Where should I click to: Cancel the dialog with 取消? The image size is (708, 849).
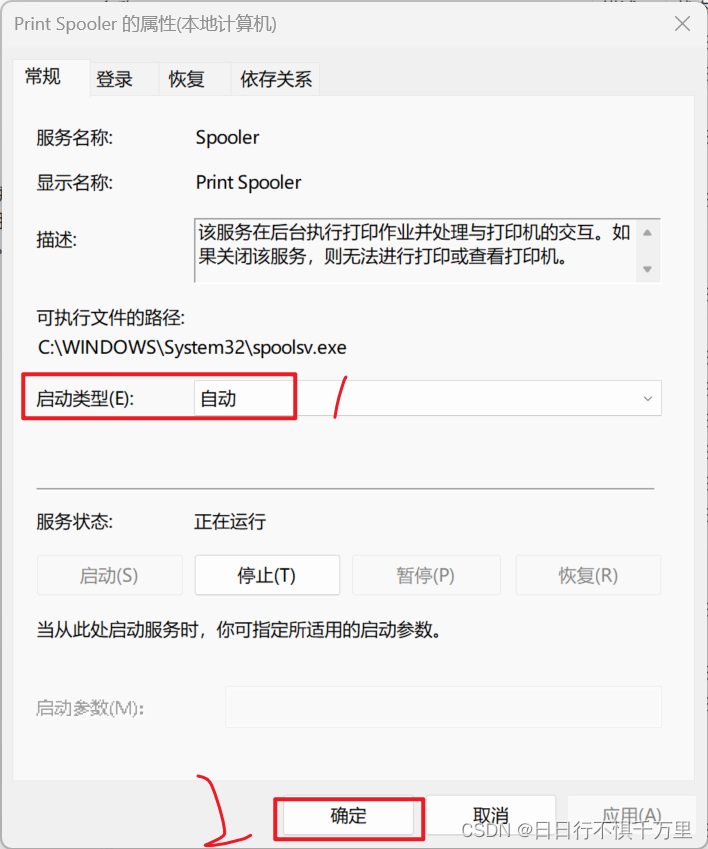pyautogui.click(x=491, y=815)
